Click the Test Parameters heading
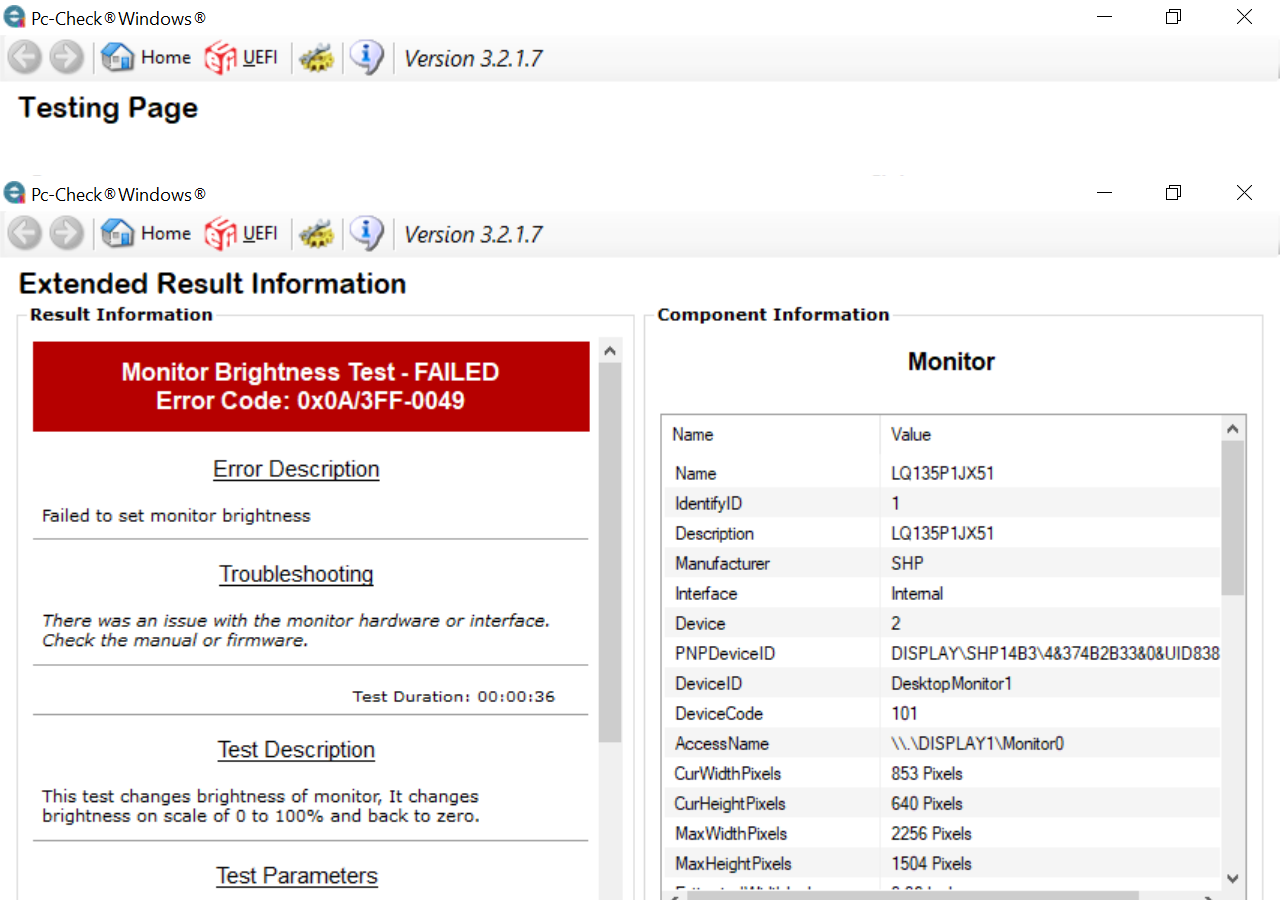 [296, 876]
